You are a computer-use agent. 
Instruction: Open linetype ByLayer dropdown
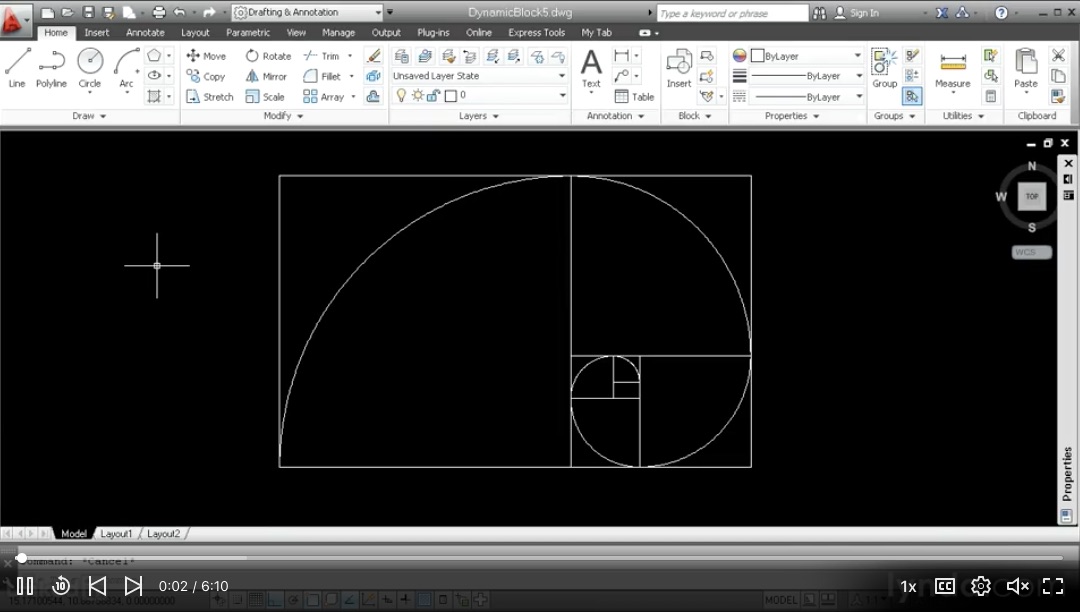(807, 96)
